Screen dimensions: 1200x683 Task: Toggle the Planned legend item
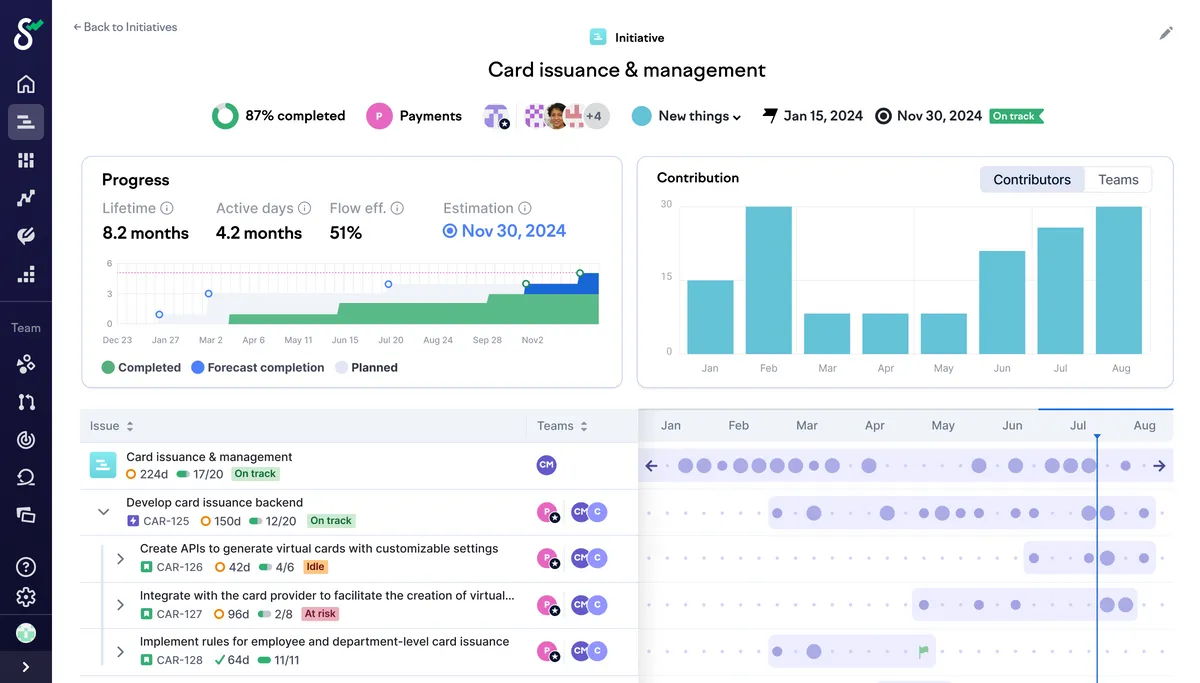click(366, 367)
